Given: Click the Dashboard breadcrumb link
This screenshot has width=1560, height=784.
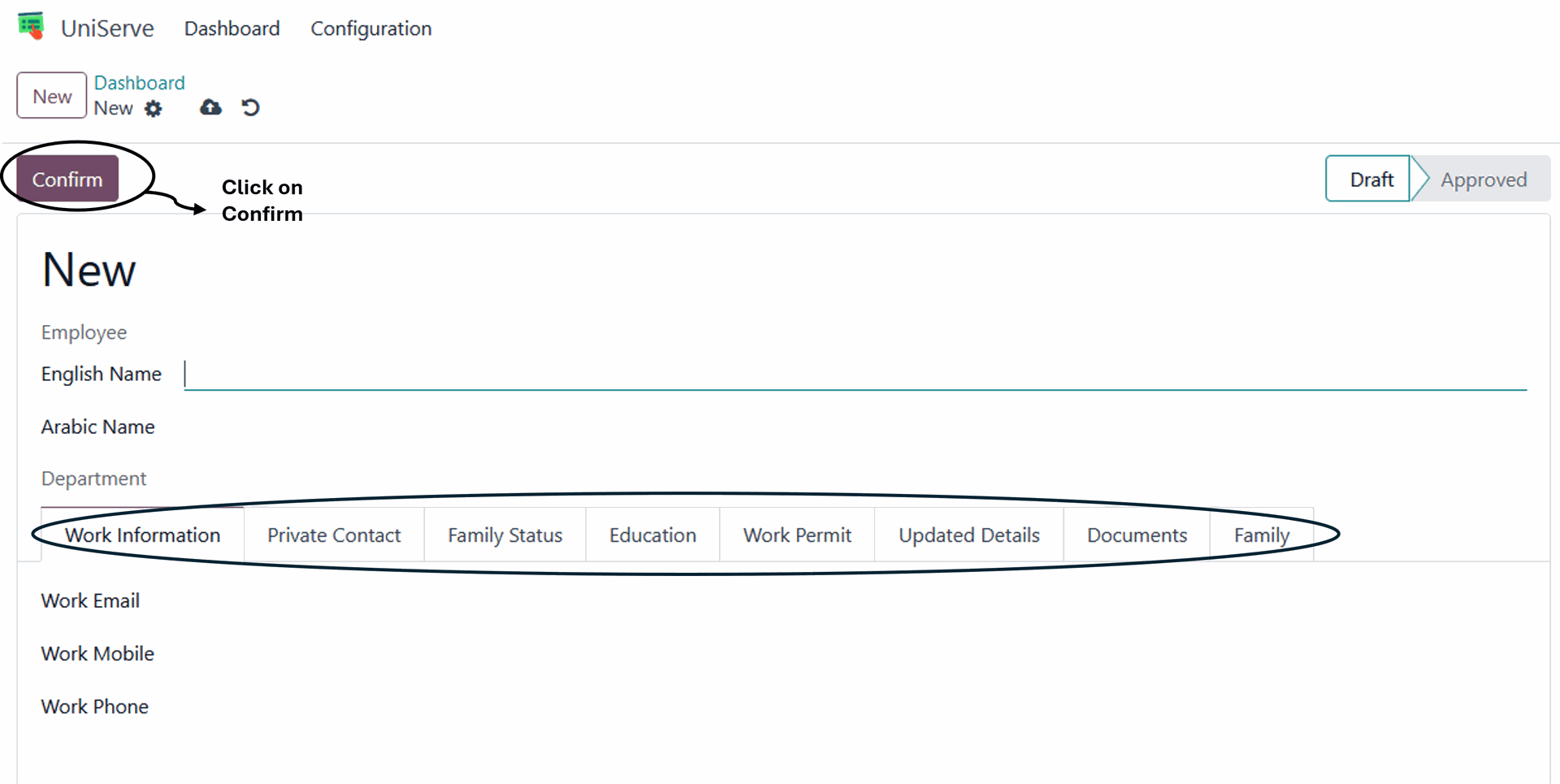Looking at the screenshot, I should click(x=139, y=83).
